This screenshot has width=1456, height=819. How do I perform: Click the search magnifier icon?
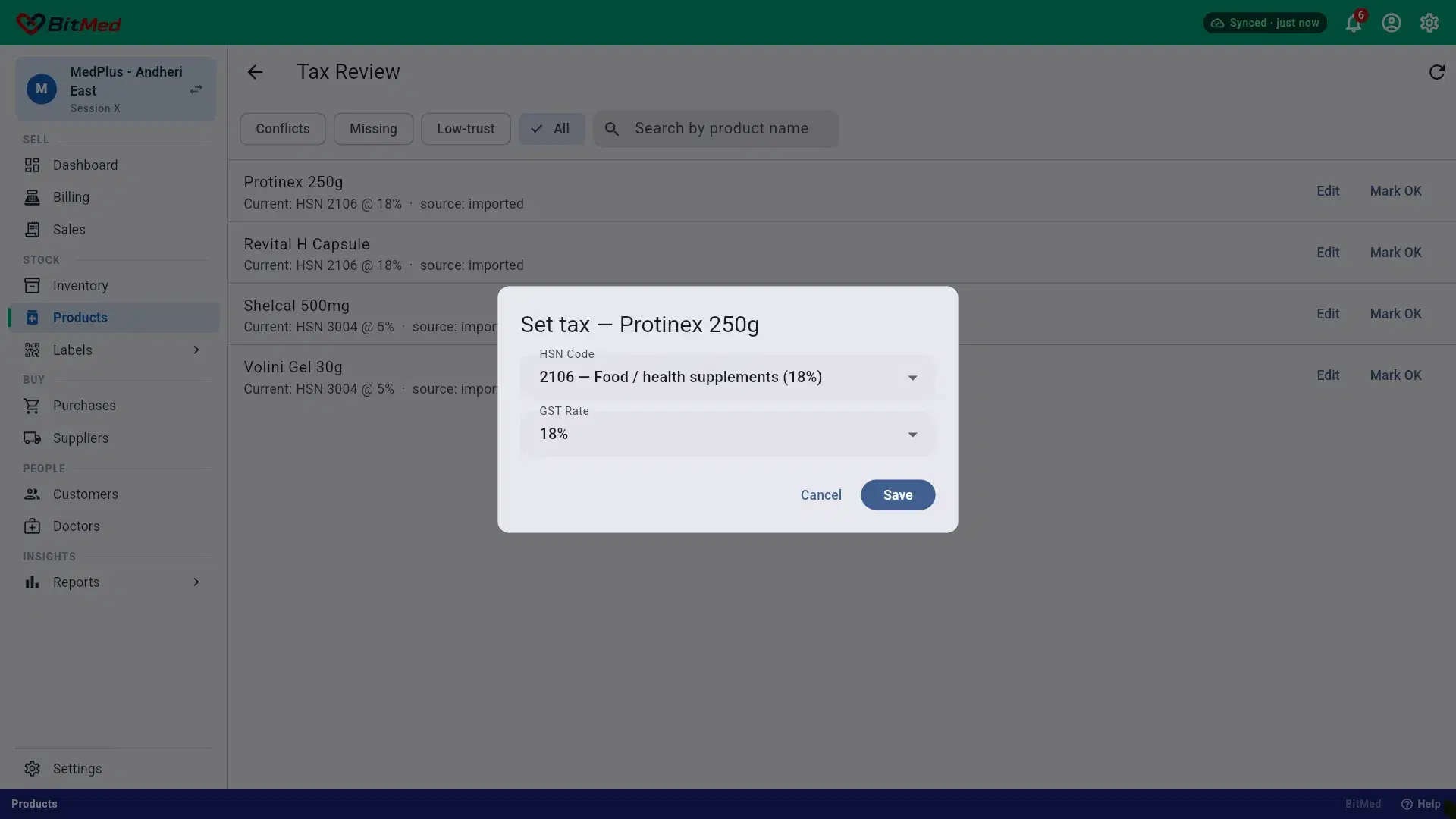(612, 129)
